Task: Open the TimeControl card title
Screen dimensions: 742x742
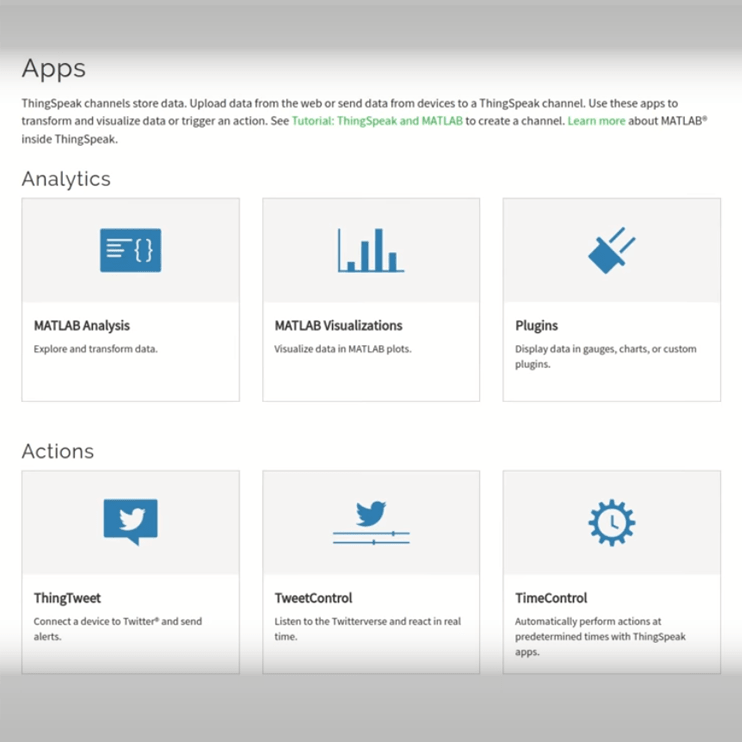Action: point(551,598)
